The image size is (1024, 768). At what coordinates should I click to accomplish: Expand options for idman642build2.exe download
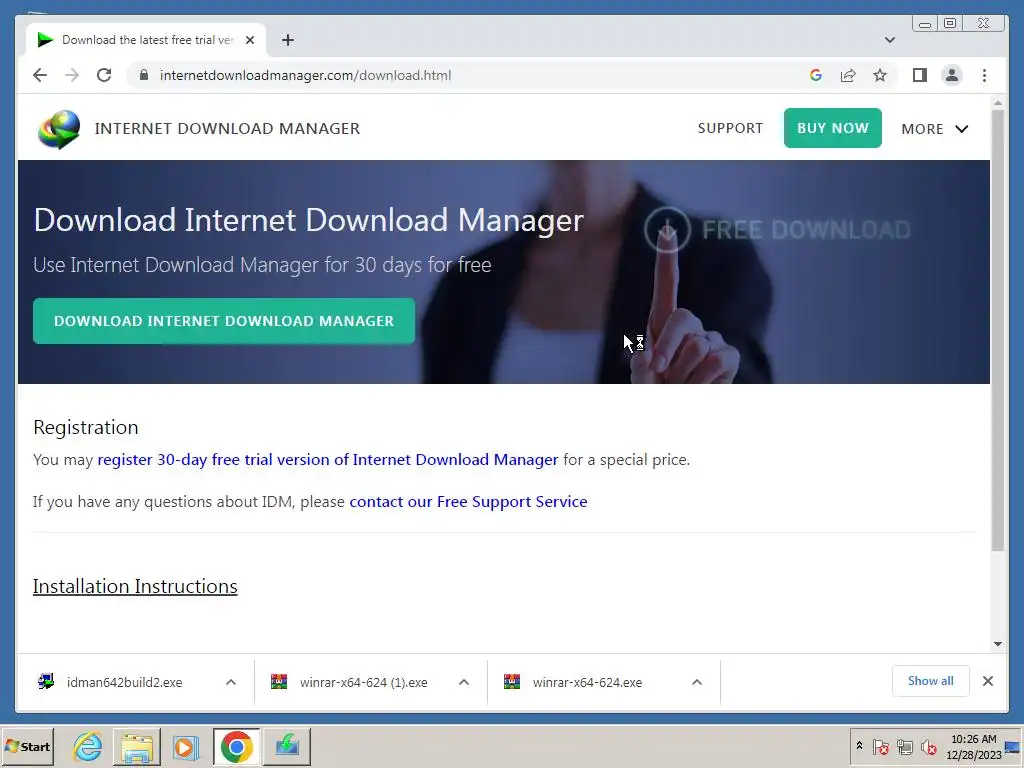click(x=231, y=682)
